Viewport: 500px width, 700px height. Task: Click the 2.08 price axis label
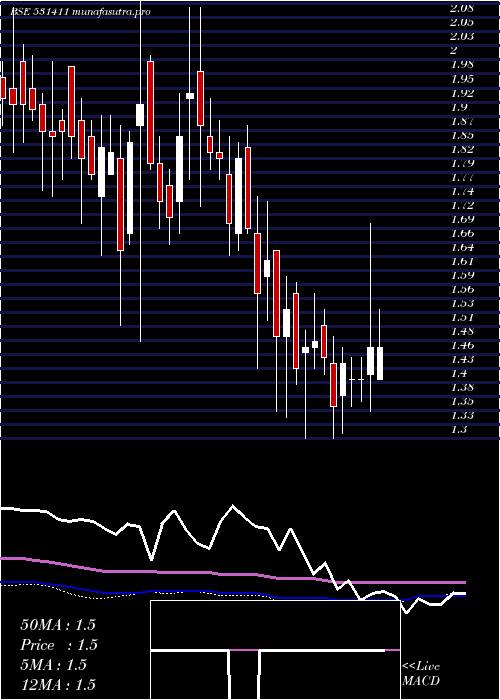coord(462,8)
